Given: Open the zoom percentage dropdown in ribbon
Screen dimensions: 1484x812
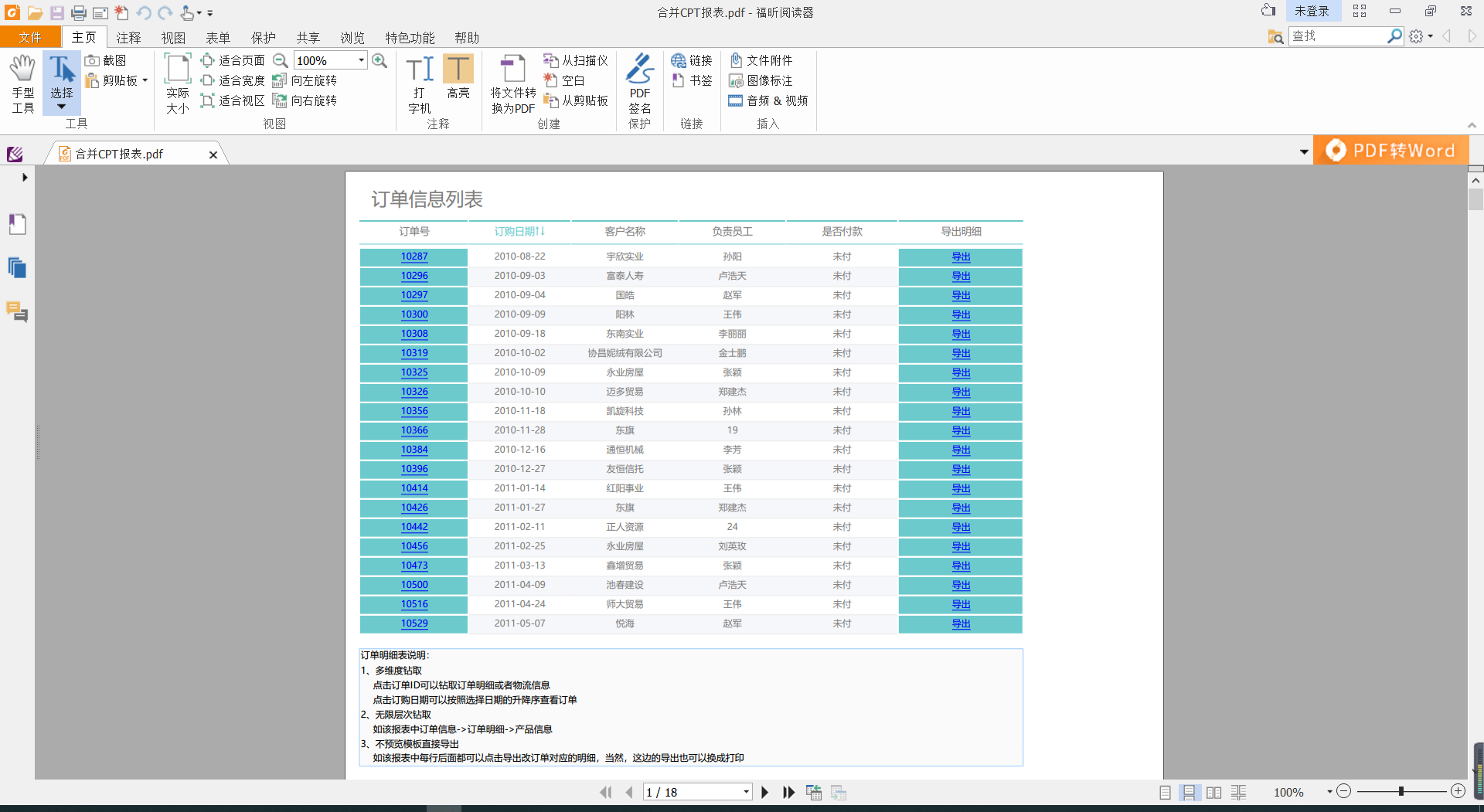Looking at the screenshot, I should (361, 60).
